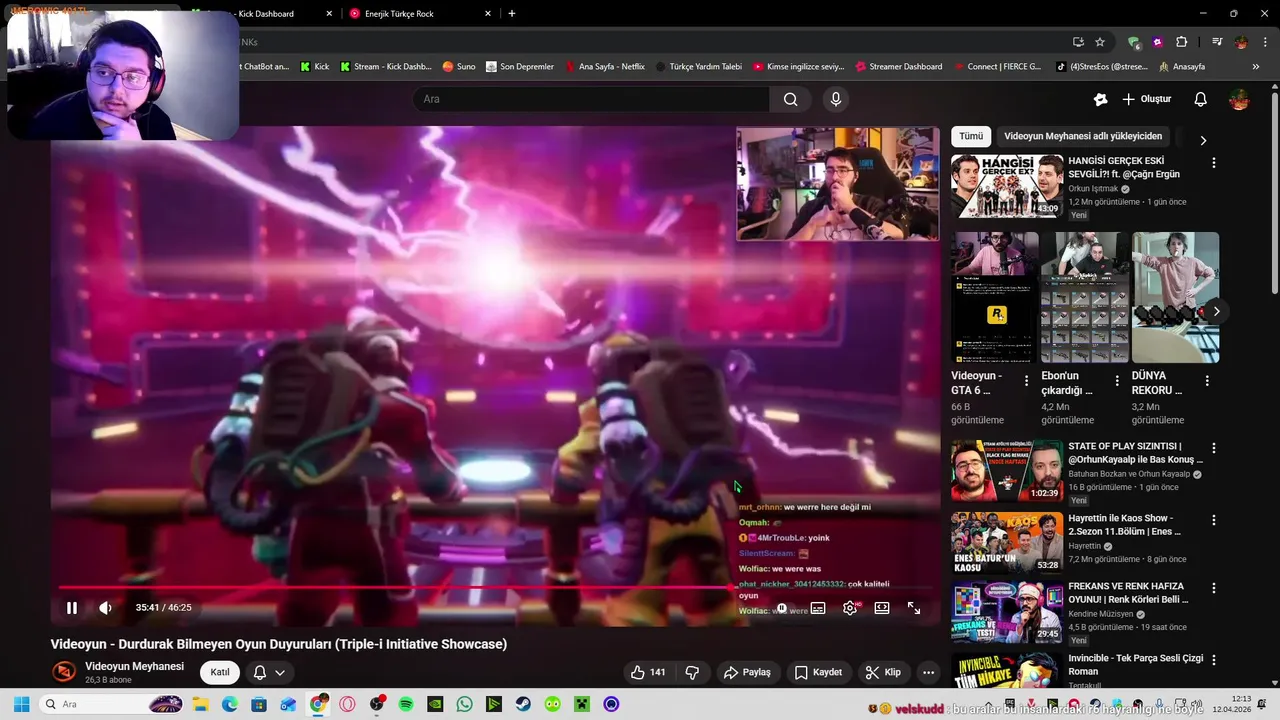Open OBS Studio from the taskbar

(x=377, y=704)
